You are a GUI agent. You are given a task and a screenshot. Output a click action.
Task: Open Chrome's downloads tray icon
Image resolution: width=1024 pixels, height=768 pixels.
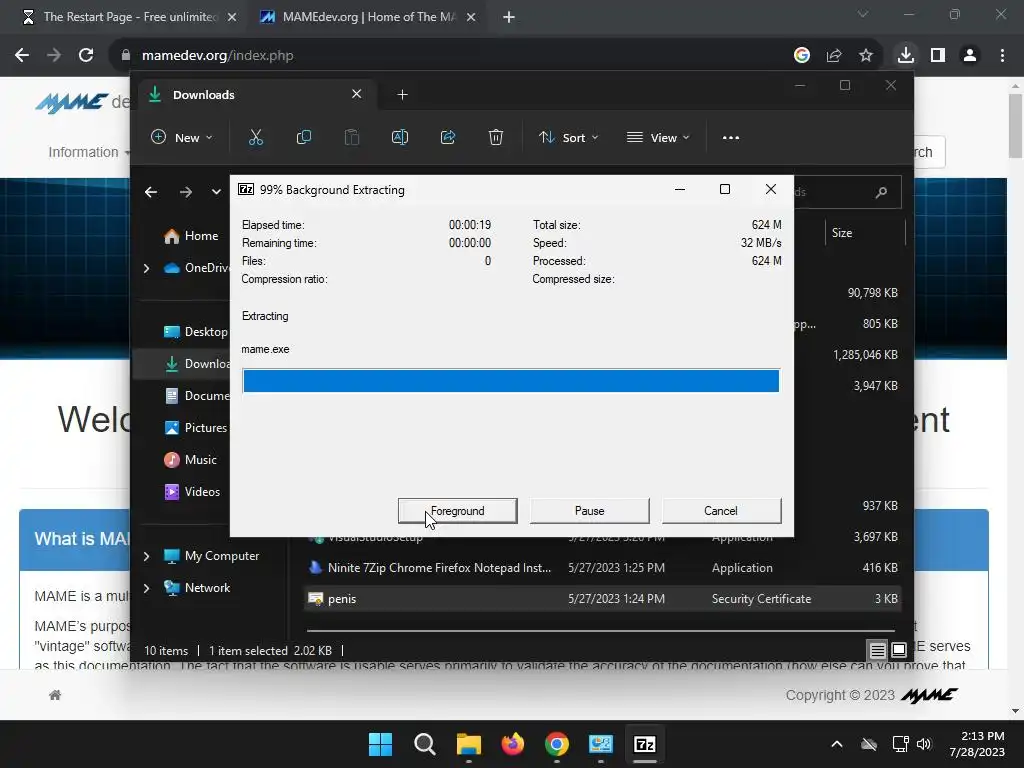[906, 56]
